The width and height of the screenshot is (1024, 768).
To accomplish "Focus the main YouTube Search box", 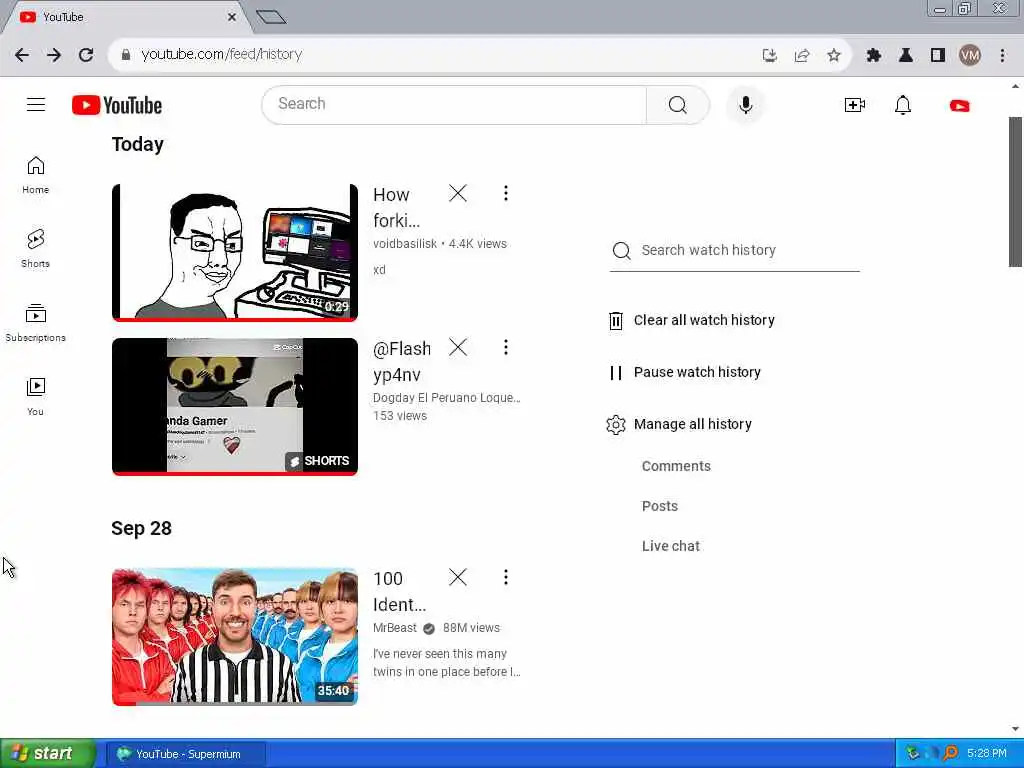I will tap(454, 104).
